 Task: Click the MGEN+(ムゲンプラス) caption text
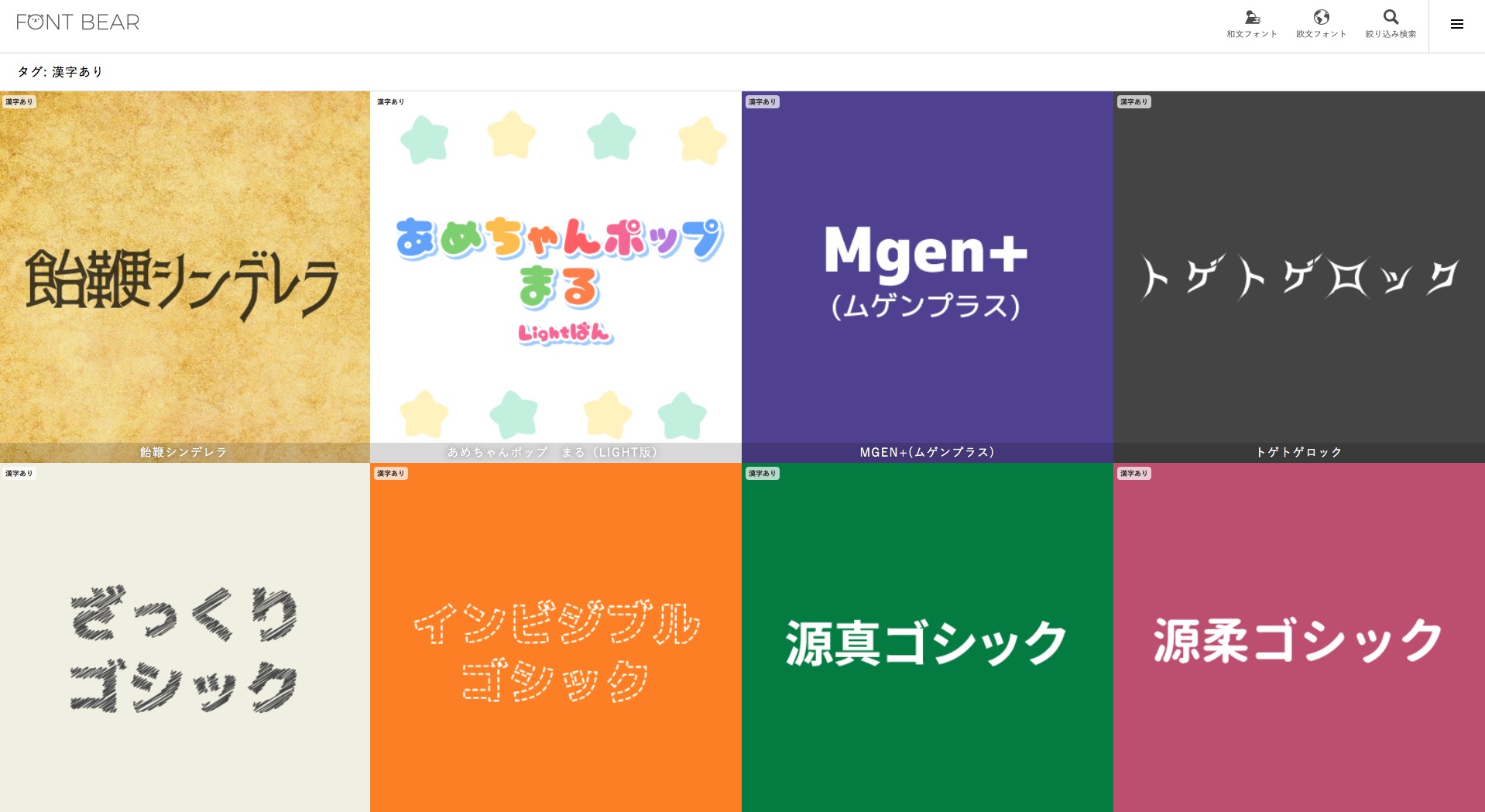[927, 452]
